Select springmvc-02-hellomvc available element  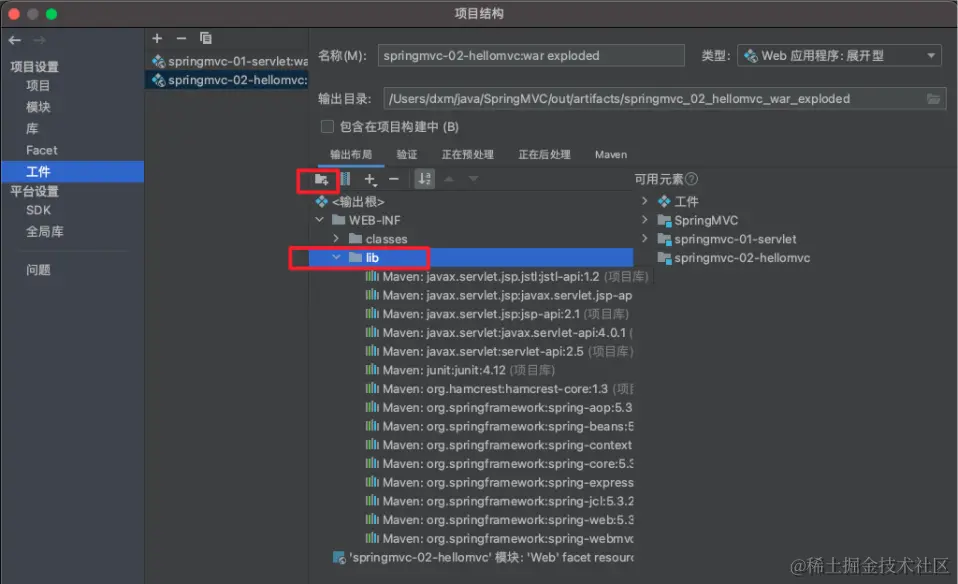click(733, 258)
